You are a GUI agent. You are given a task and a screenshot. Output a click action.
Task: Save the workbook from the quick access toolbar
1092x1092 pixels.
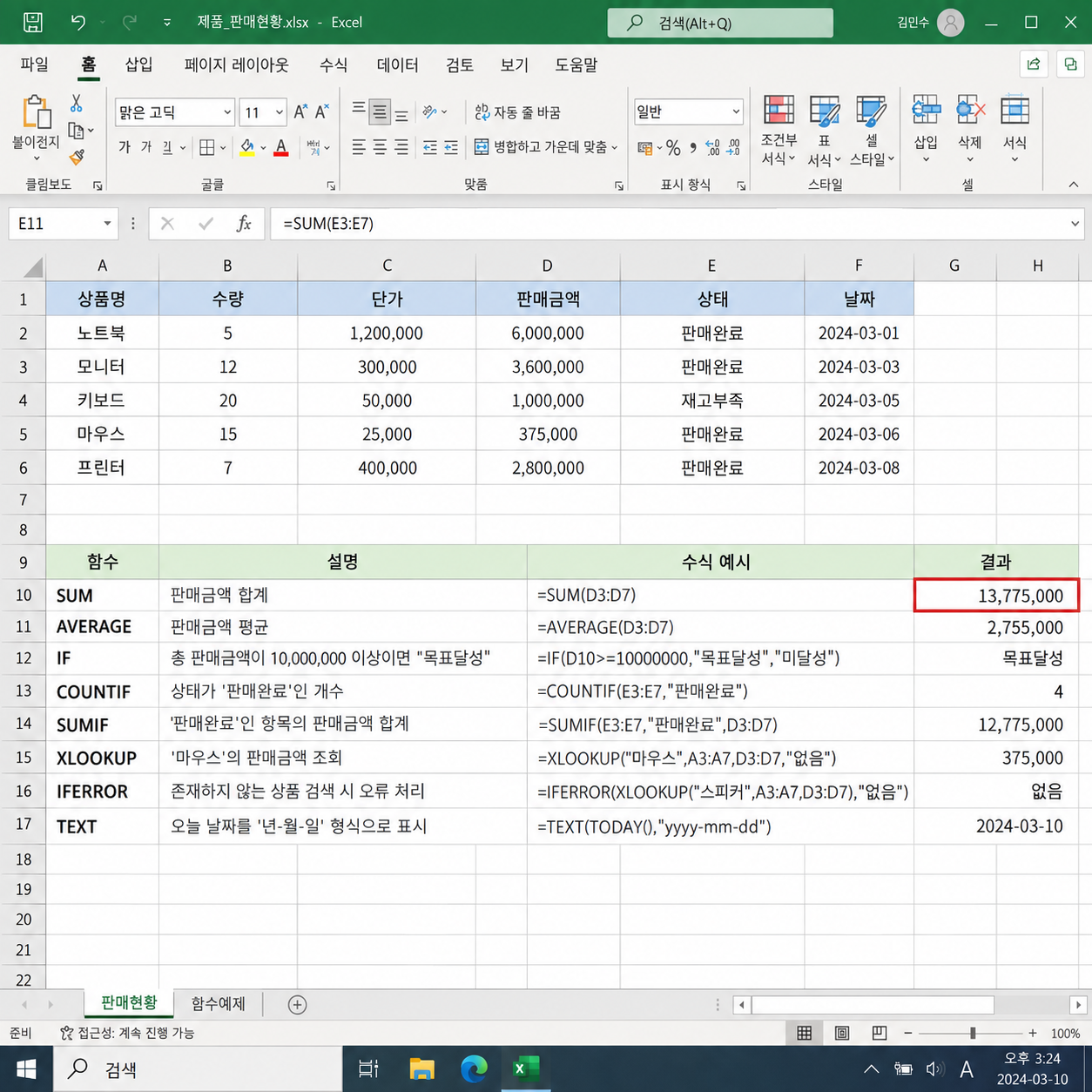tap(33, 22)
